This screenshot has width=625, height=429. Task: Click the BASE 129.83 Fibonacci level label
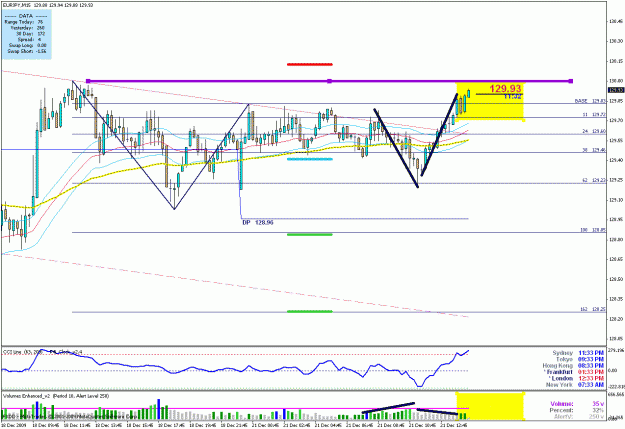(x=591, y=101)
